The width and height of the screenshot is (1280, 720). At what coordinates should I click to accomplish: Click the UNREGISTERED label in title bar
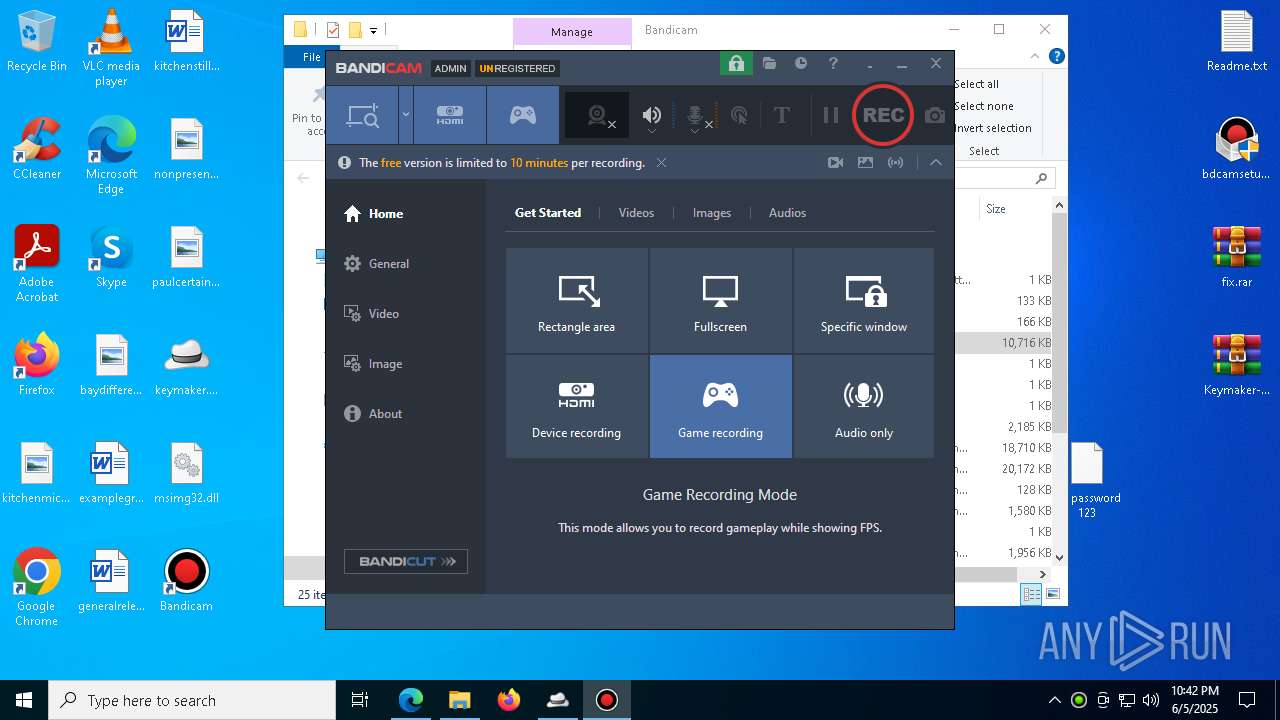[517, 68]
